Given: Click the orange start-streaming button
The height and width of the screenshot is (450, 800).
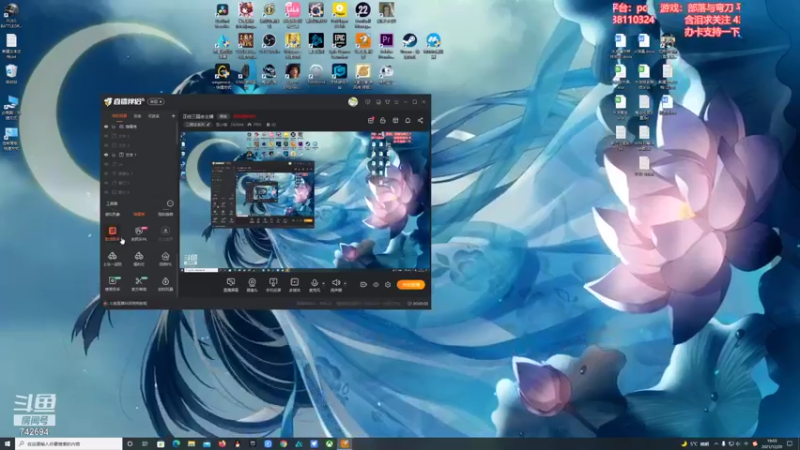Looking at the screenshot, I should pos(411,285).
